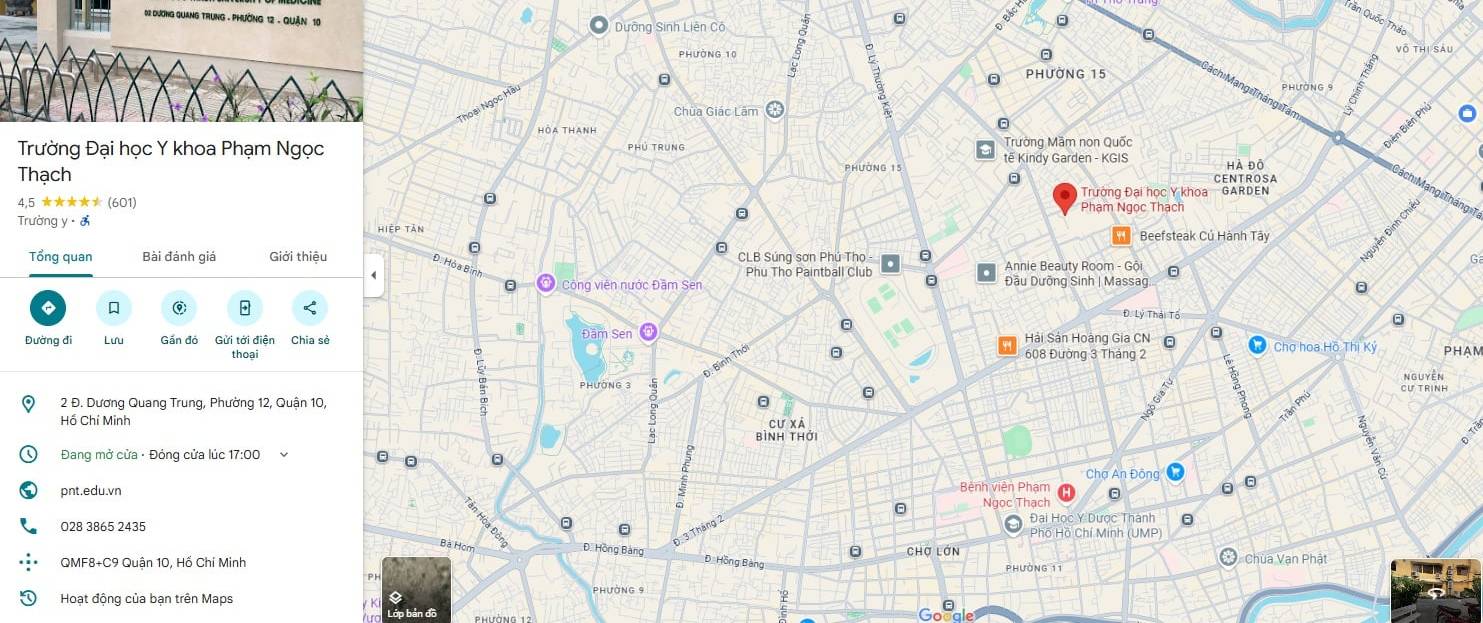Click the CƯ XÁ BÌNH THỚI map label
The width and height of the screenshot is (1483, 623).
tap(786, 430)
